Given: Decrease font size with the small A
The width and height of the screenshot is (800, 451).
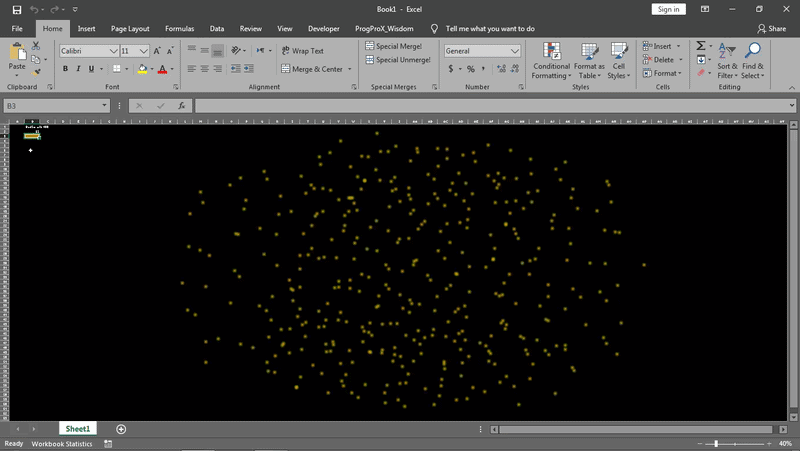Looking at the screenshot, I should coord(170,51).
